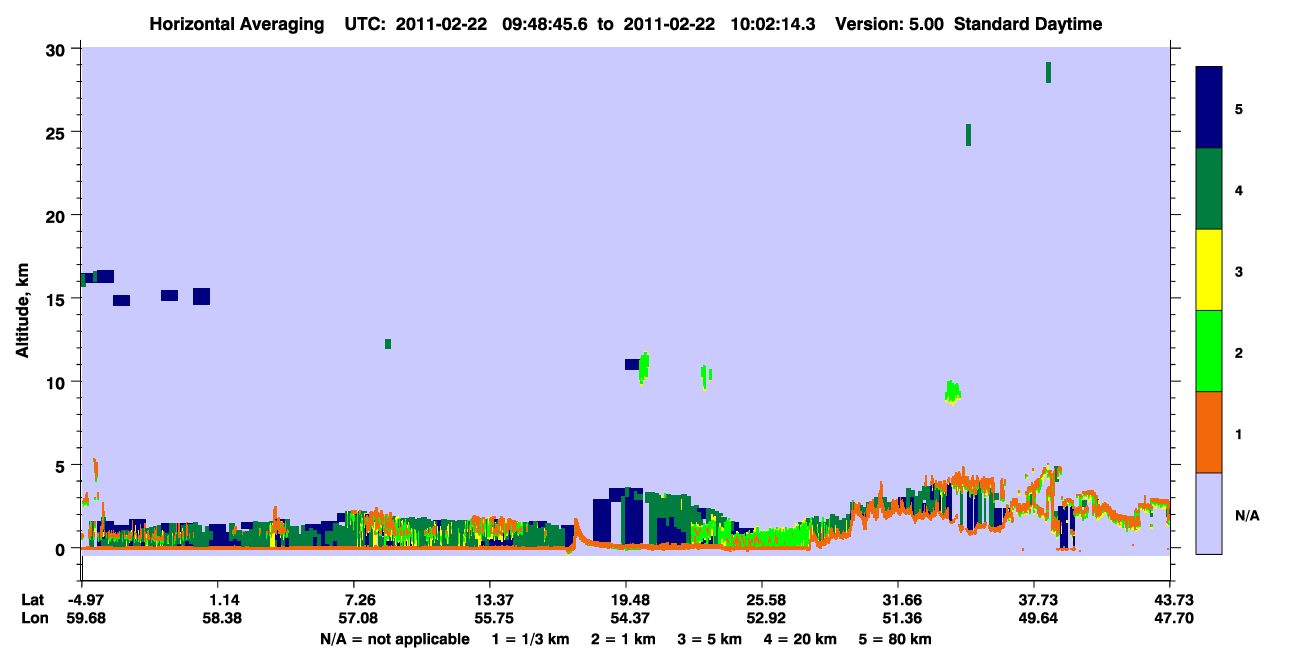Click the altitude tick label '25'
The image size is (1300, 667).
coord(57,133)
